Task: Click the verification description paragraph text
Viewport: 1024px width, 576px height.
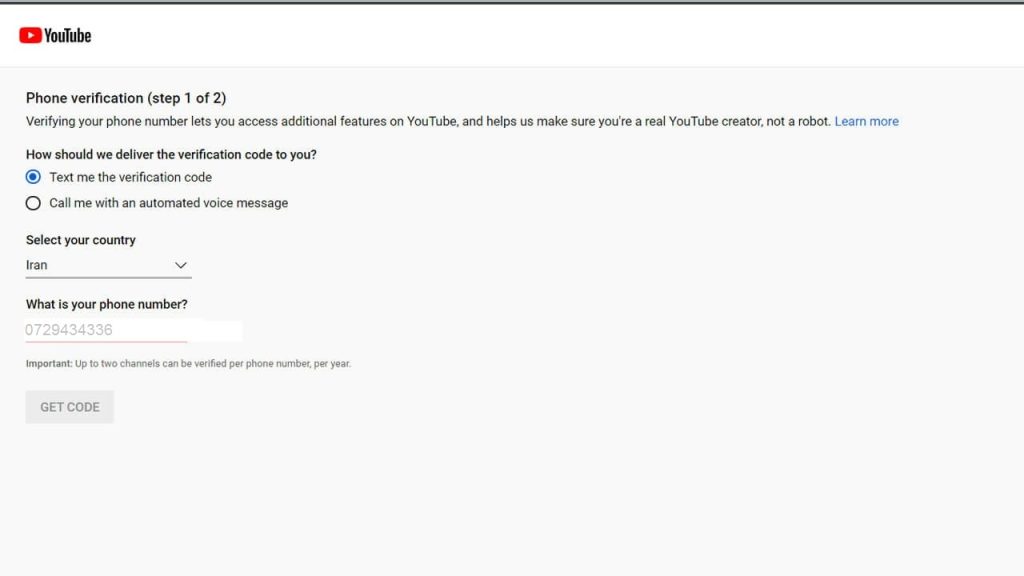Action: [x=428, y=121]
